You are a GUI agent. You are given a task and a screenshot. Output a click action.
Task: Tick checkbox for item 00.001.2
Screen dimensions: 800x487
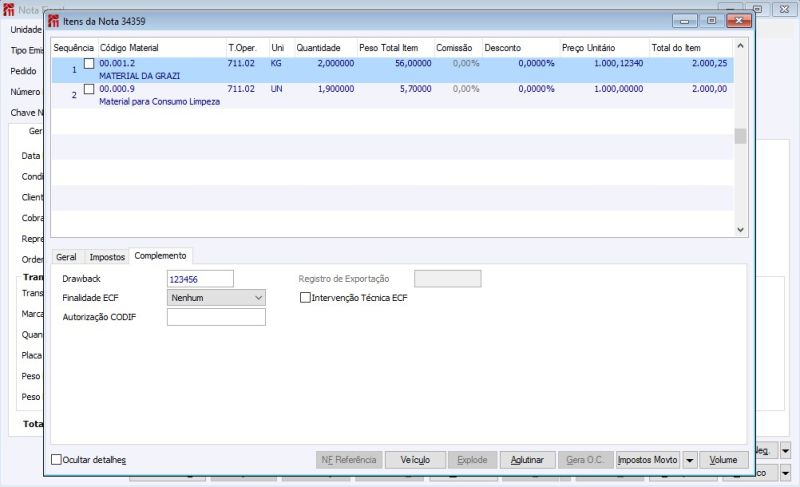coord(89,63)
